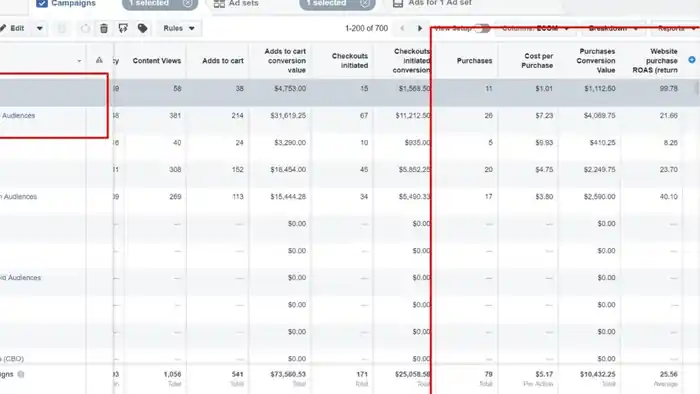
Task: Expand the Edit dropdown arrow
Action: (x=40, y=28)
